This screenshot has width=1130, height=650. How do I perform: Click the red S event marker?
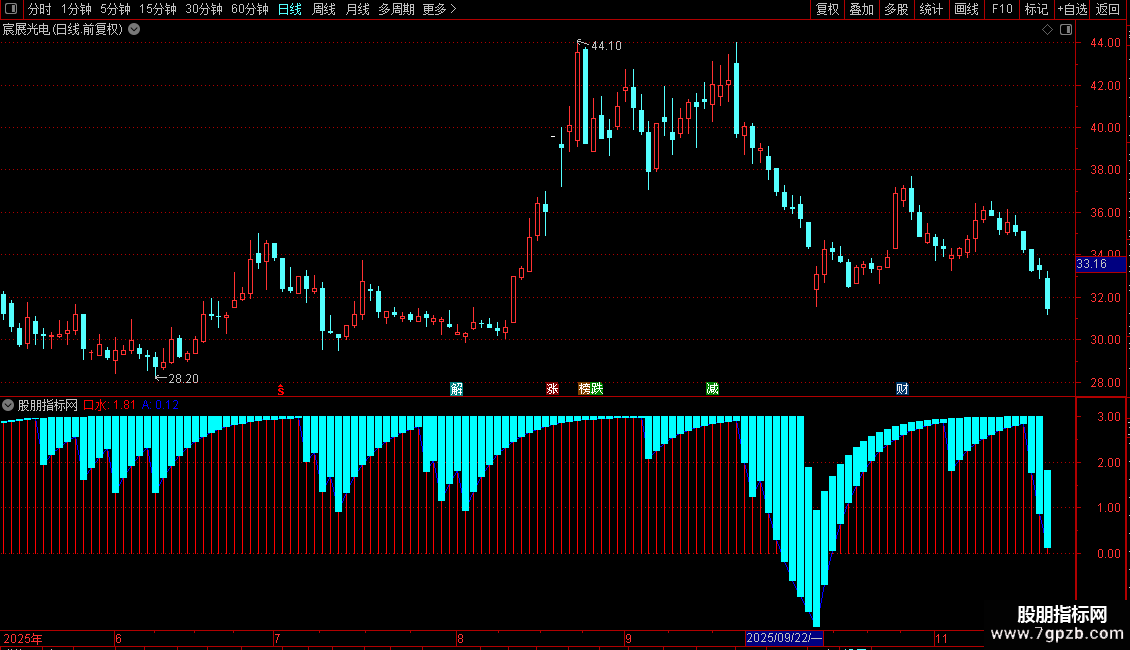tap(281, 390)
